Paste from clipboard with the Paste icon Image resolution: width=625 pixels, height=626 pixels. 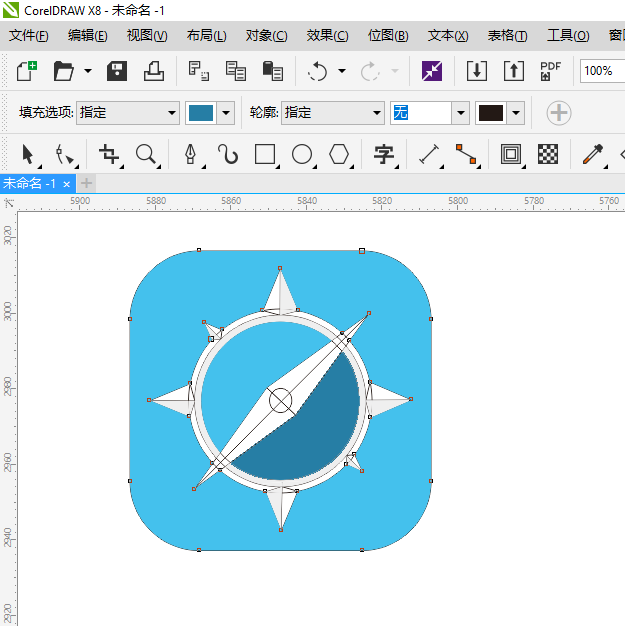coord(273,71)
